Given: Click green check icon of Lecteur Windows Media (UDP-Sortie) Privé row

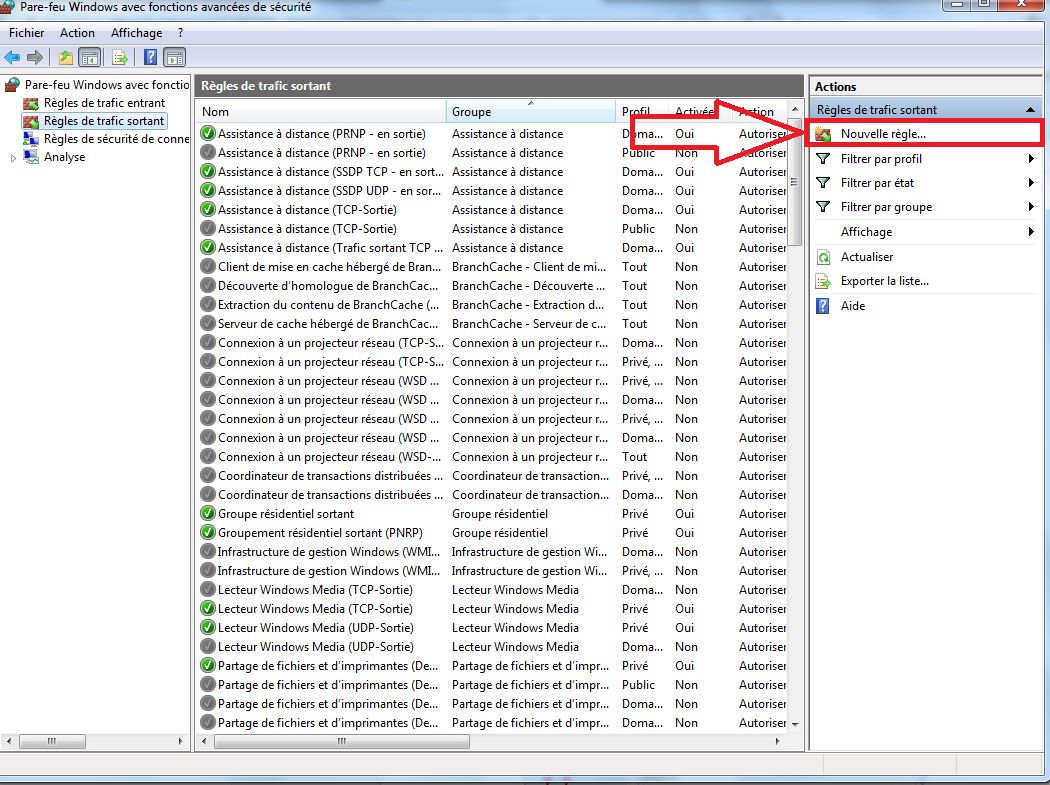Looking at the screenshot, I should point(208,628).
